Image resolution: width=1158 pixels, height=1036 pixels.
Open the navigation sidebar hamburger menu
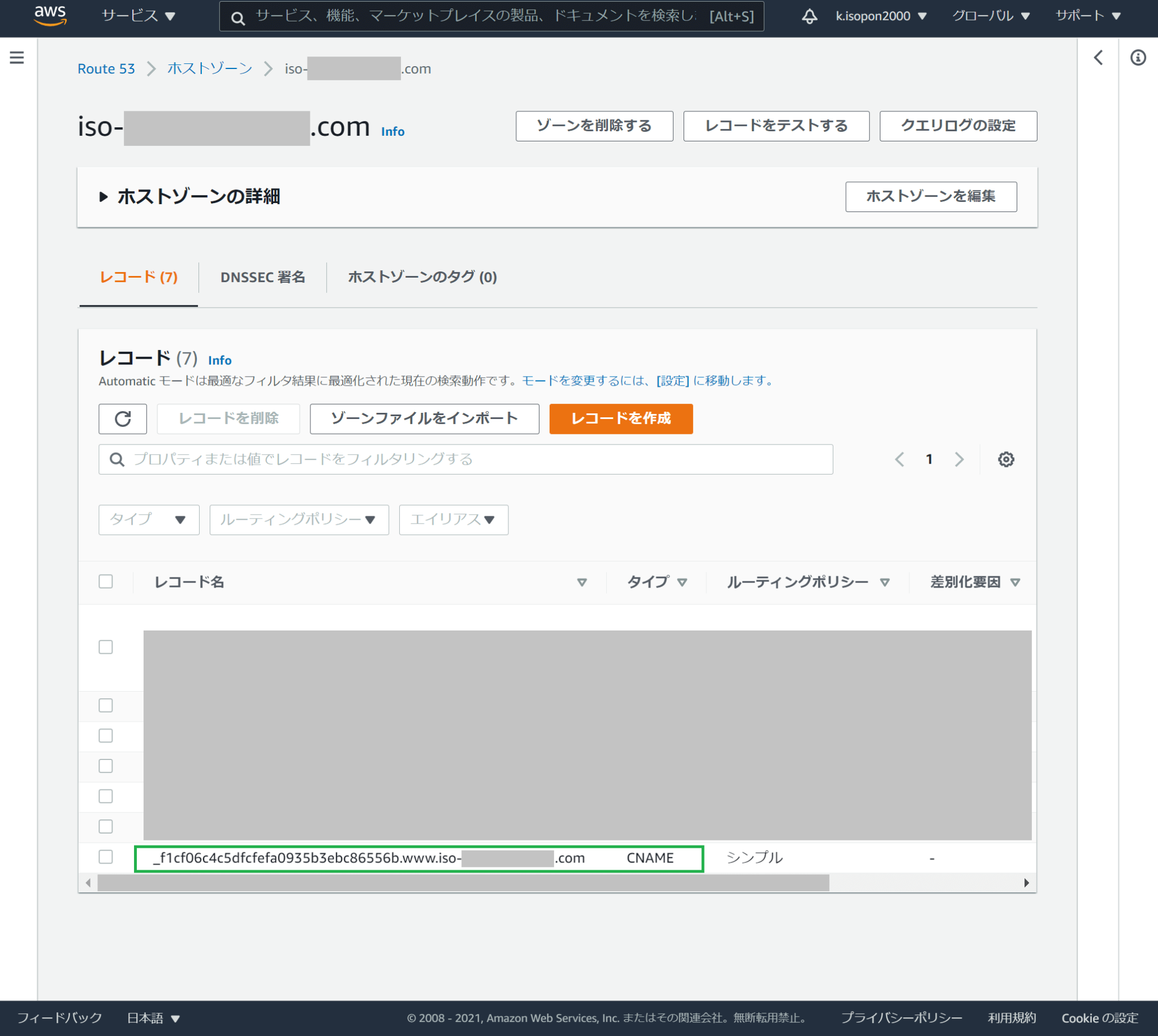tap(17, 57)
